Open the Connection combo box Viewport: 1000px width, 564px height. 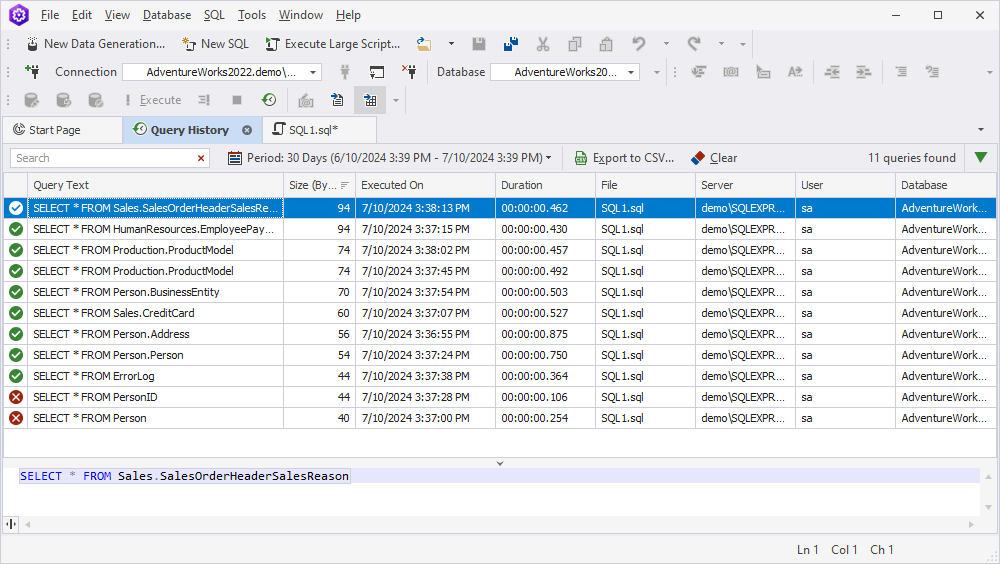point(222,72)
